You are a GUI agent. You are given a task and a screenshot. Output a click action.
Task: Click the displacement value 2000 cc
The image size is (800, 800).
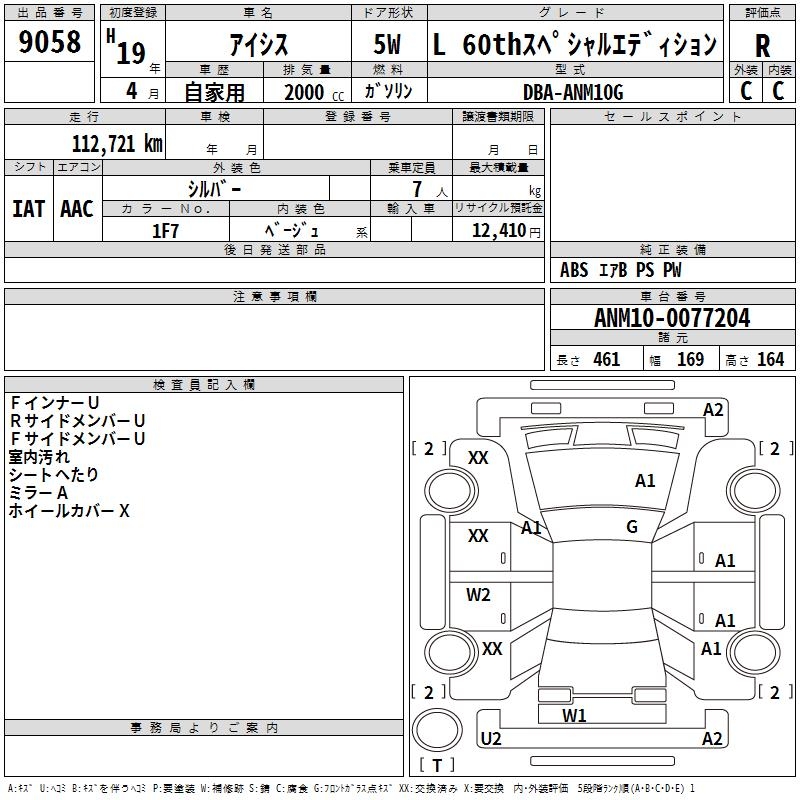pyautogui.click(x=314, y=92)
